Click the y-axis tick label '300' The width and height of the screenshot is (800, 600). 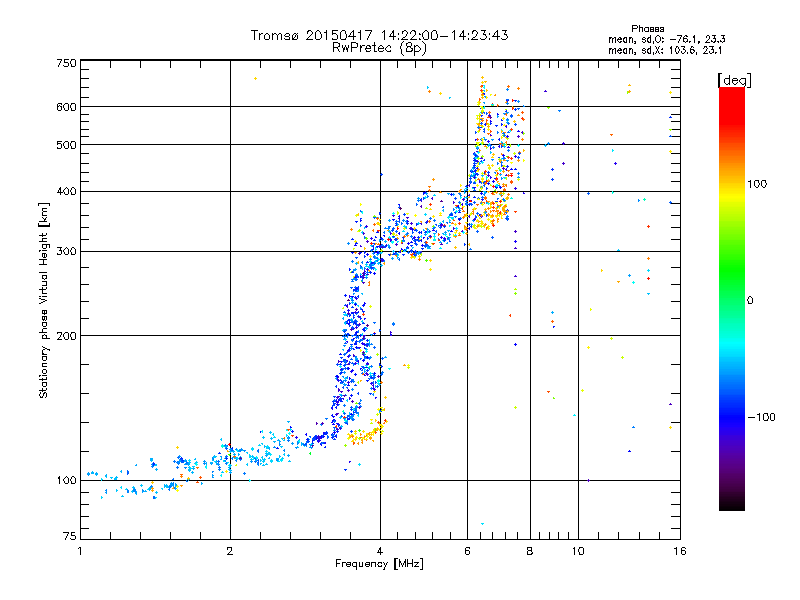66,251
